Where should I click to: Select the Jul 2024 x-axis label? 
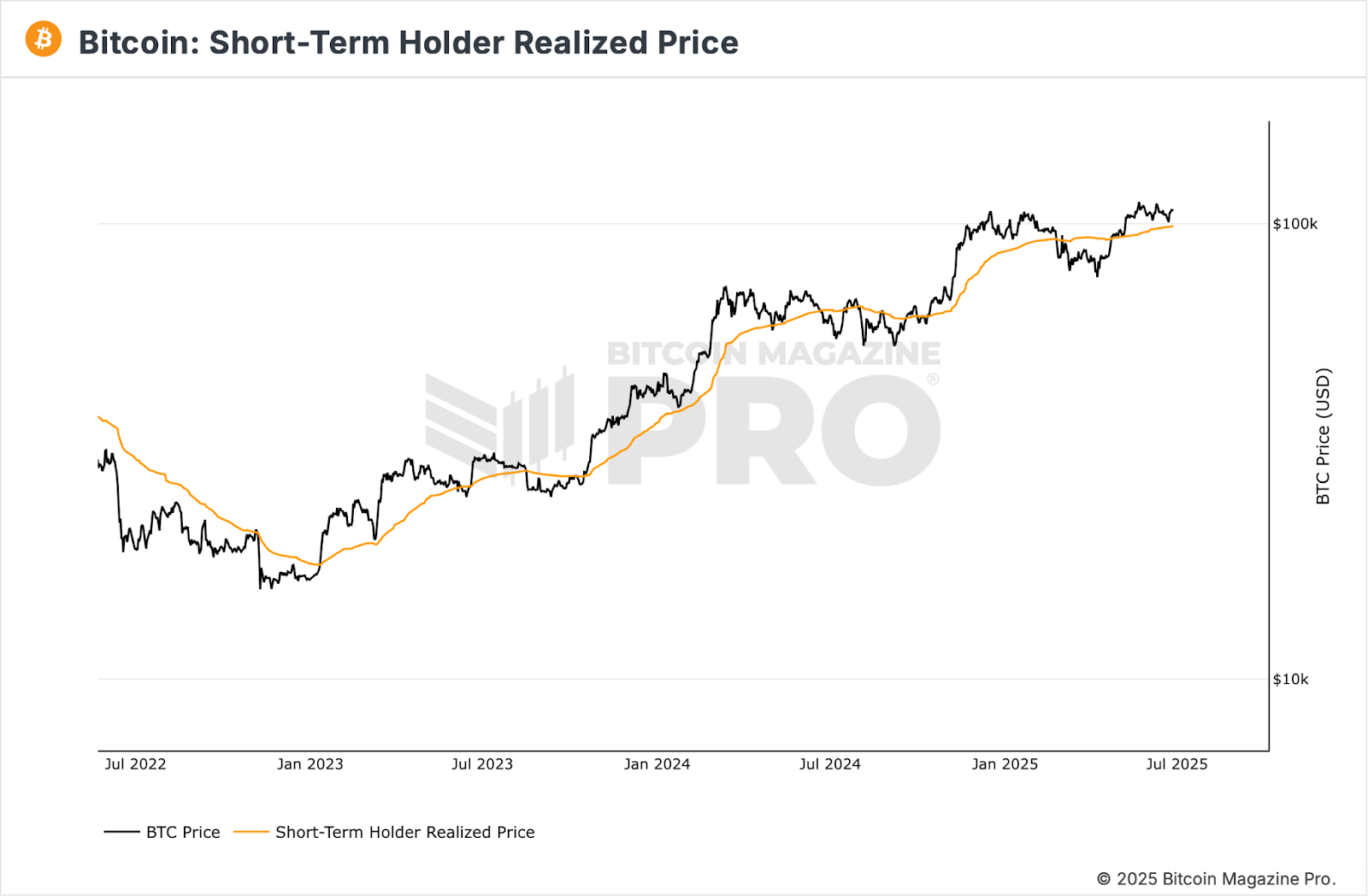click(x=829, y=764)
